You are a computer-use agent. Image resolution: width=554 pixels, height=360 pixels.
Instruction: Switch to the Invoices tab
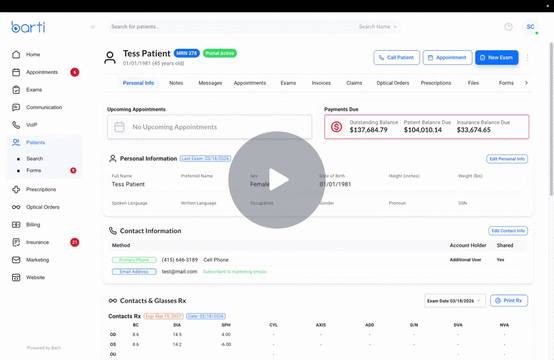tap(321, 83)
